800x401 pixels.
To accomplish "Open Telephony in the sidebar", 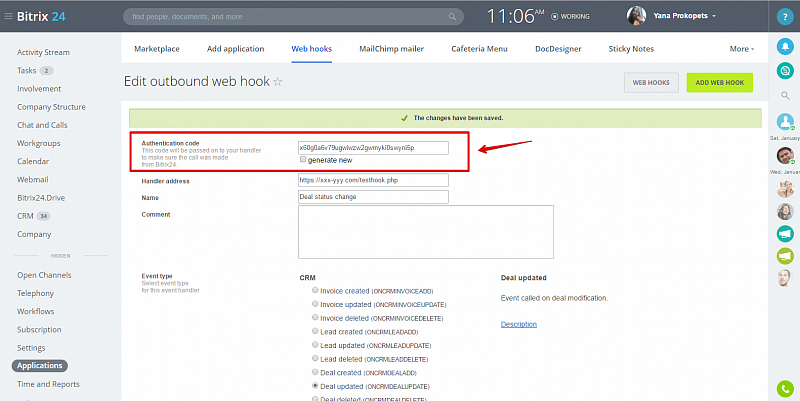I will point(35,293).
